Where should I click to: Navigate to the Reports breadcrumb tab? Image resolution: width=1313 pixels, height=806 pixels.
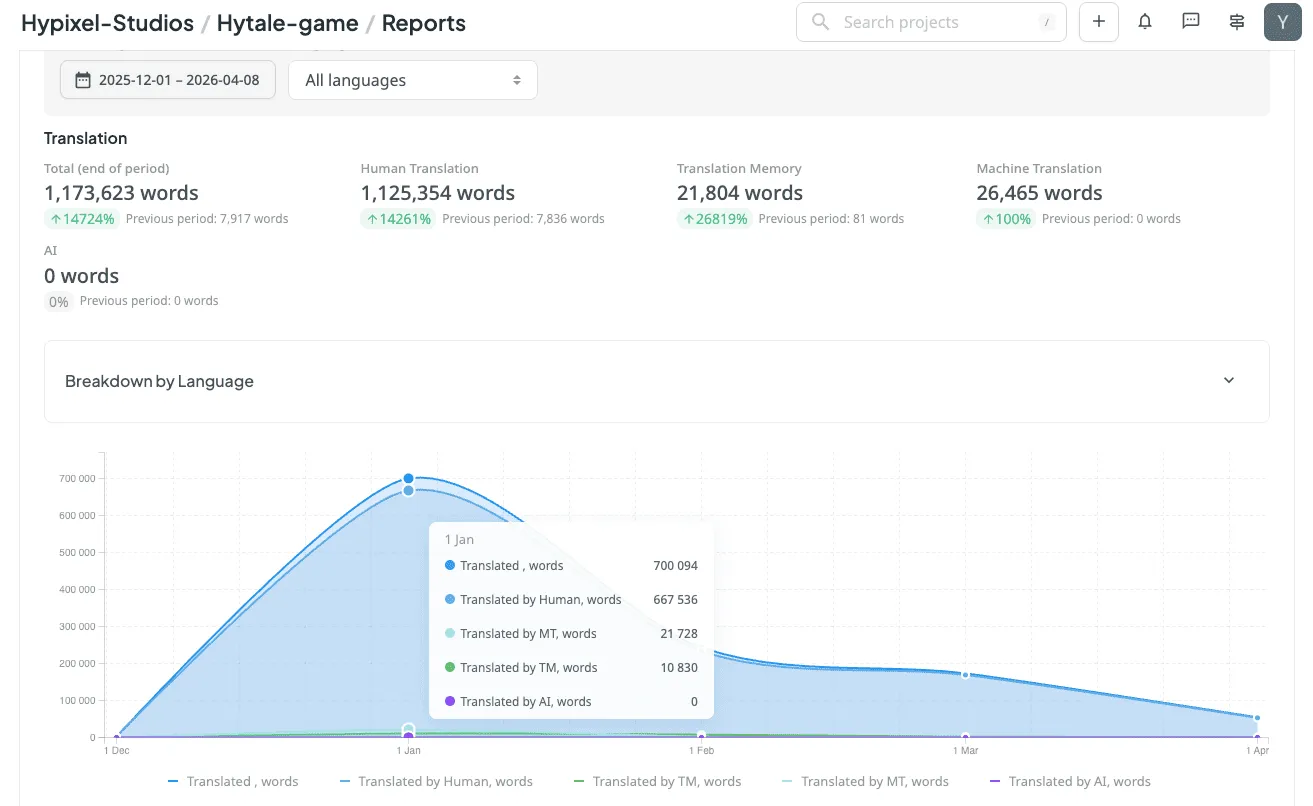423,22
